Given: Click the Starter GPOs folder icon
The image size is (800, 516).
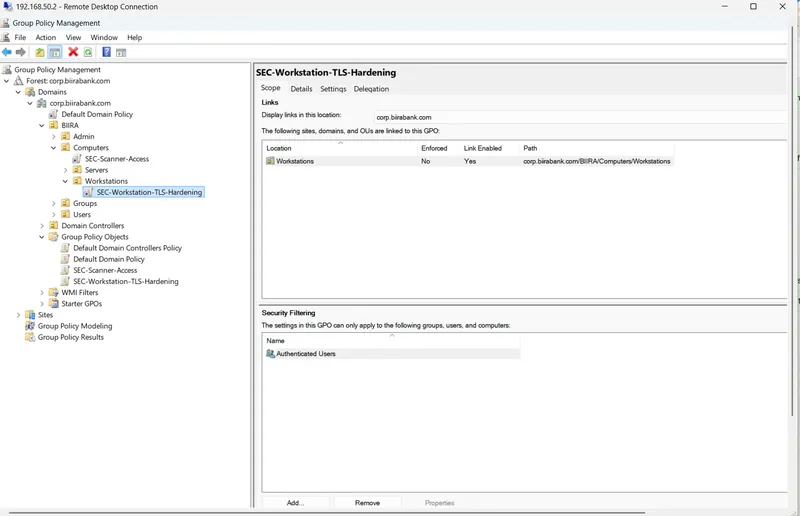Looking at the screenshot, I should coord(54,304).
